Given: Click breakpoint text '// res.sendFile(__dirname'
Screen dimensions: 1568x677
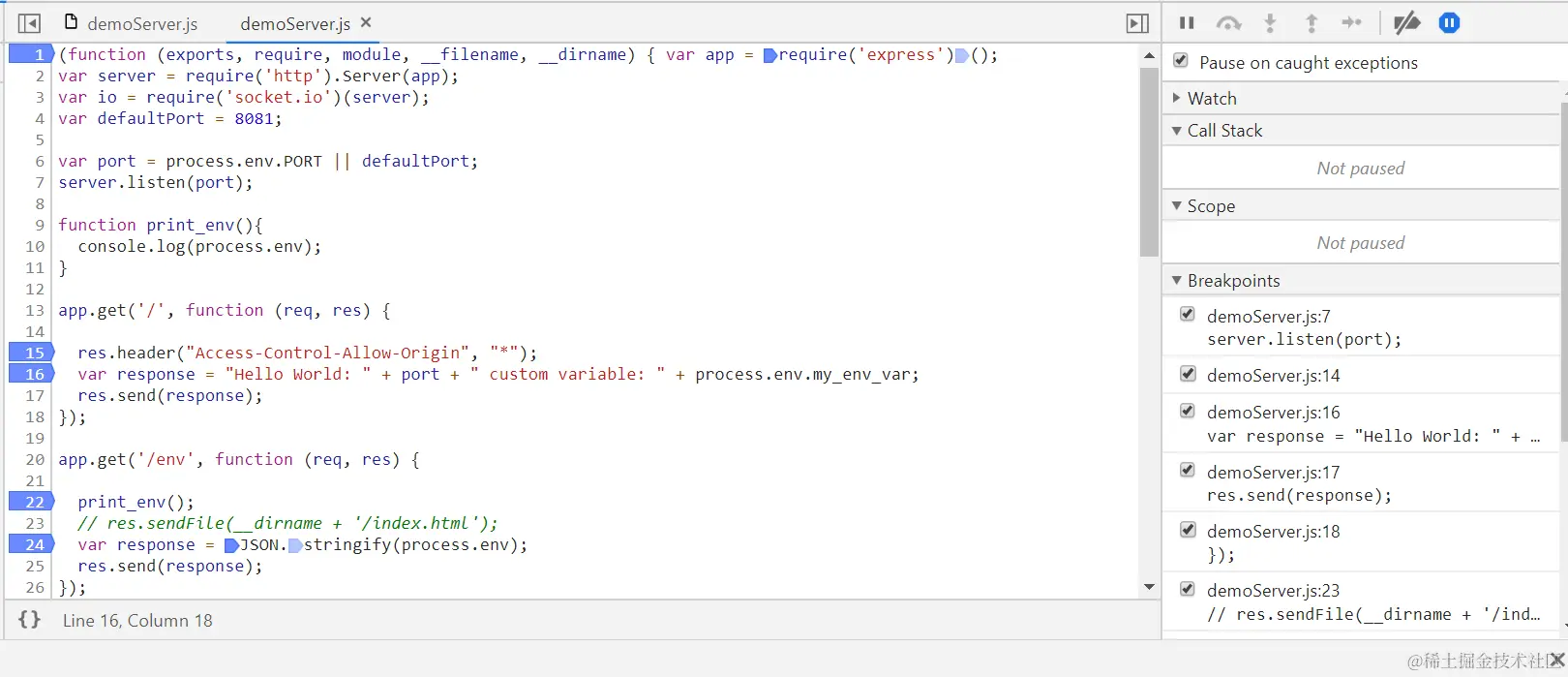Looking at the screenshot, I should click(x=1373, y=614).
